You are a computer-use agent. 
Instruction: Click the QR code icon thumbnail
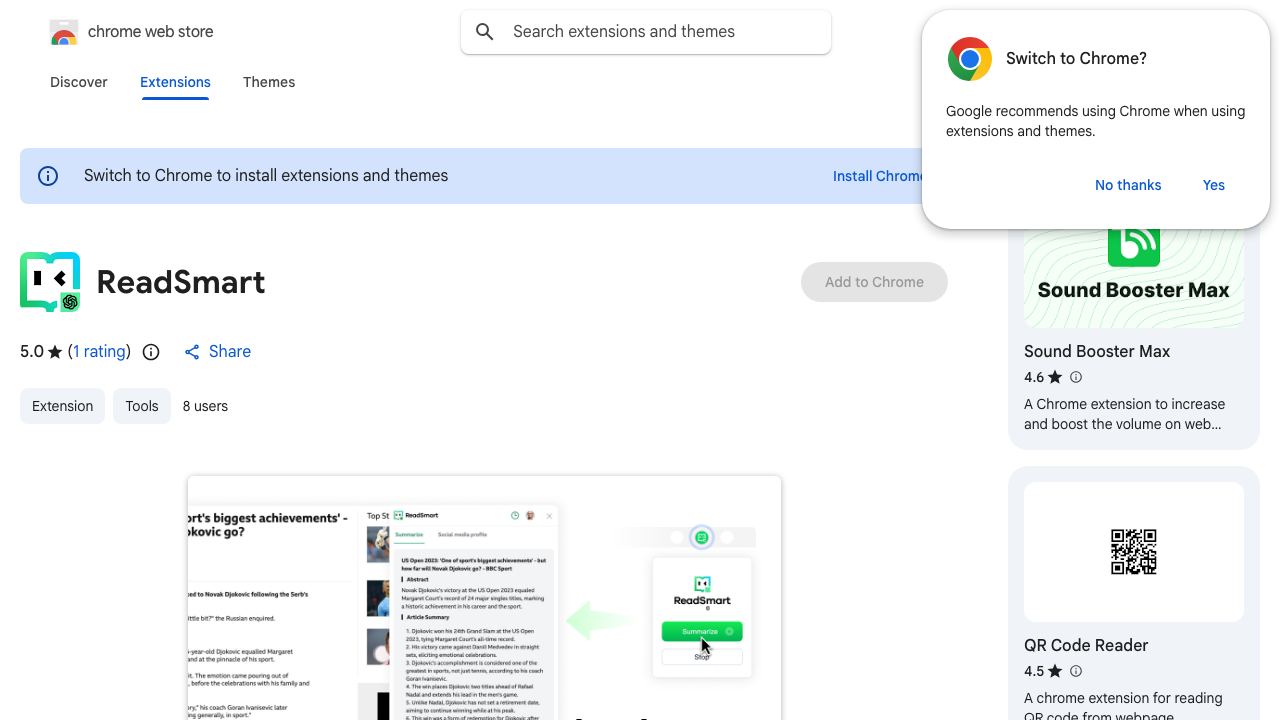[x=1134, y=552]
